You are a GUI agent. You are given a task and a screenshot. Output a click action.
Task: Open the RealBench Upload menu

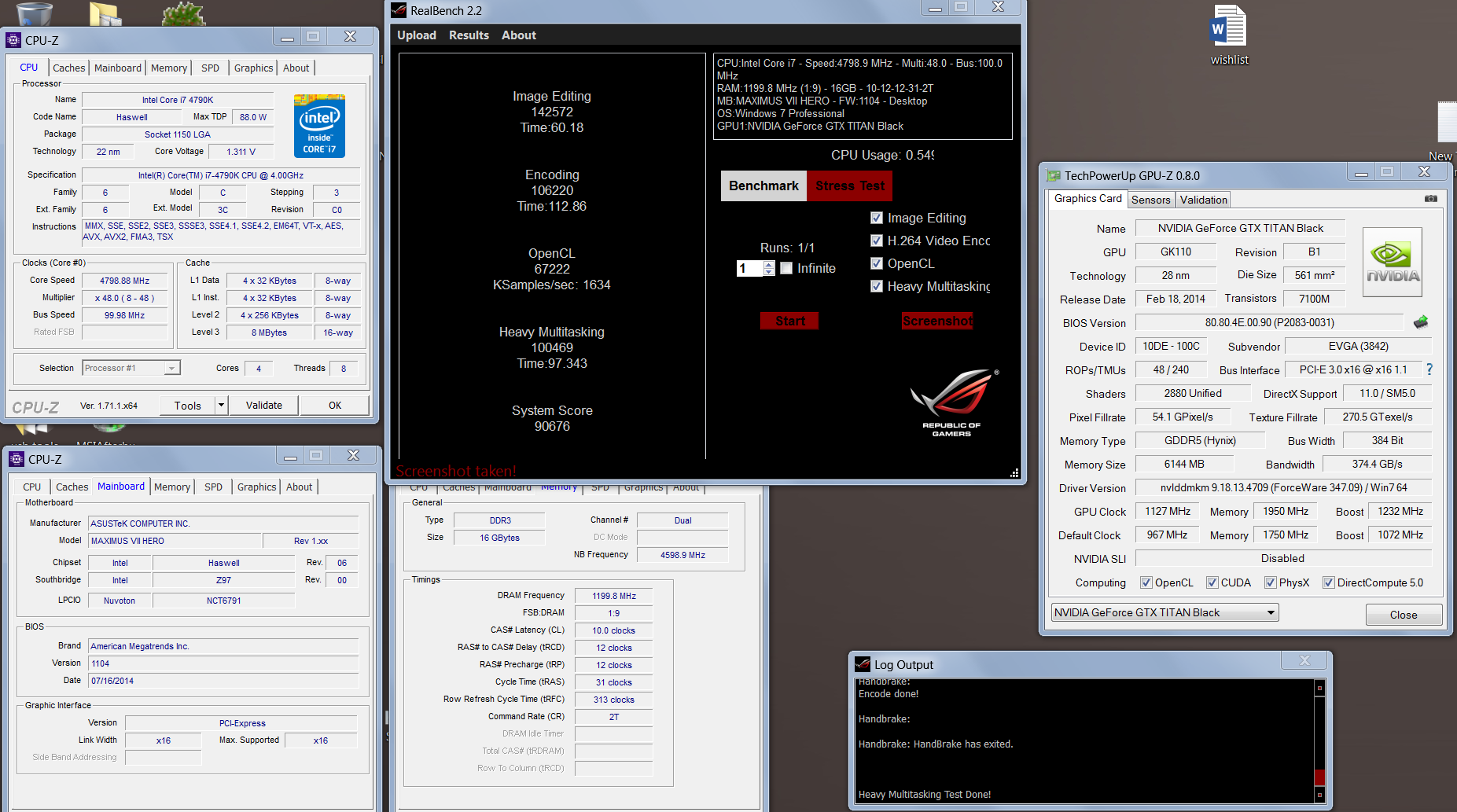[x=416, y=35]
